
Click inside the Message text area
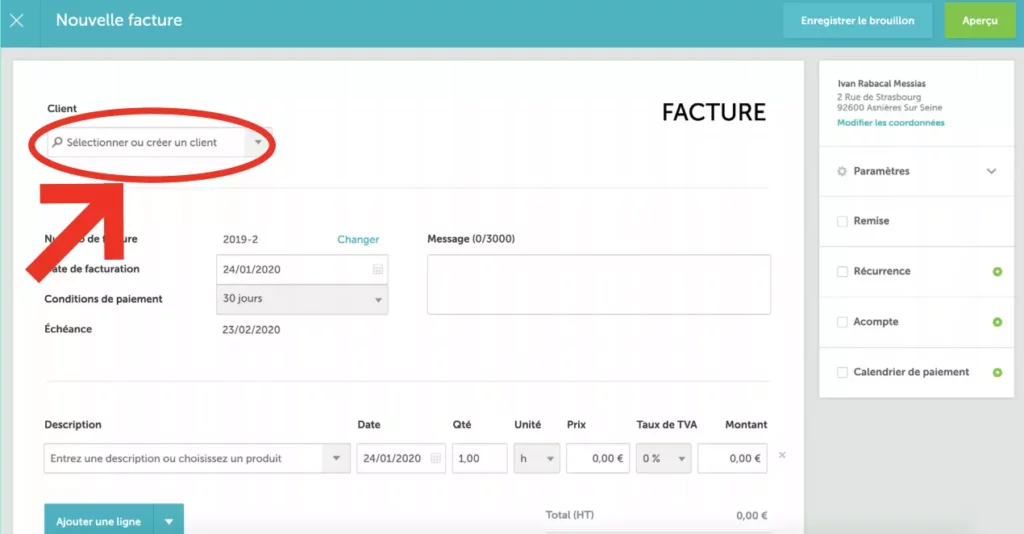click(598, 284)
